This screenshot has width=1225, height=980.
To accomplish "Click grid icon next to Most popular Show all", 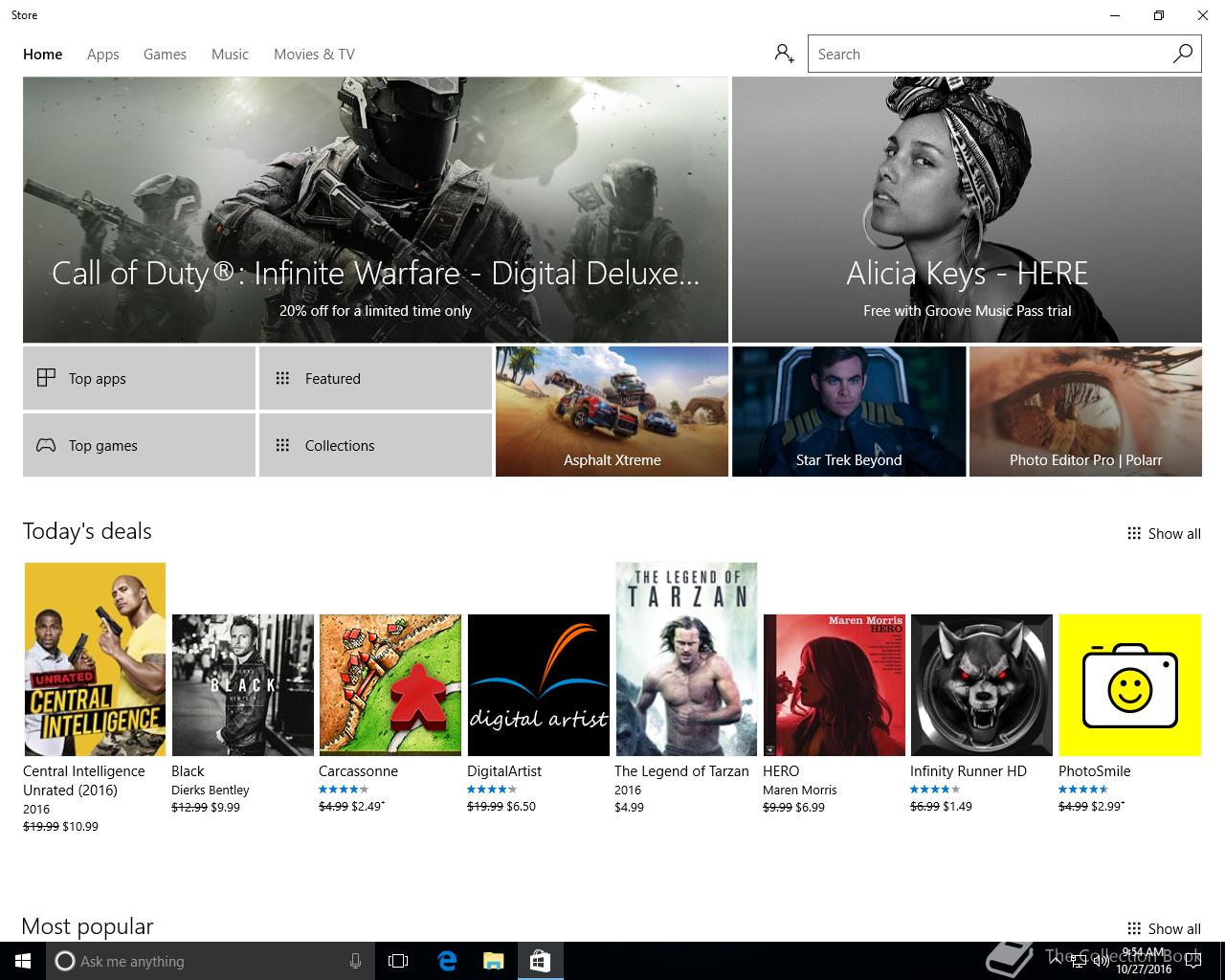I will coord(1134,928).
